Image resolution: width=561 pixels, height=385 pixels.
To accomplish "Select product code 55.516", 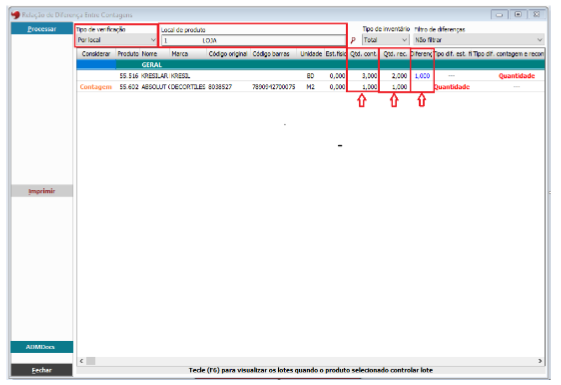I will click(129, 76).
